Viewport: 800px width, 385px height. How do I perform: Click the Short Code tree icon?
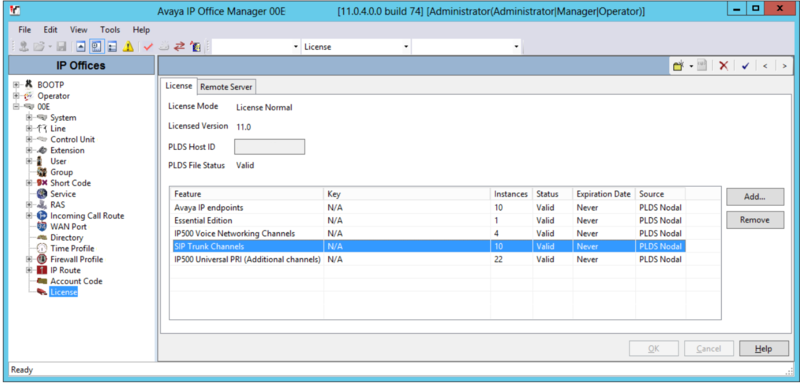pyautogui.click(x=42, y=183)
